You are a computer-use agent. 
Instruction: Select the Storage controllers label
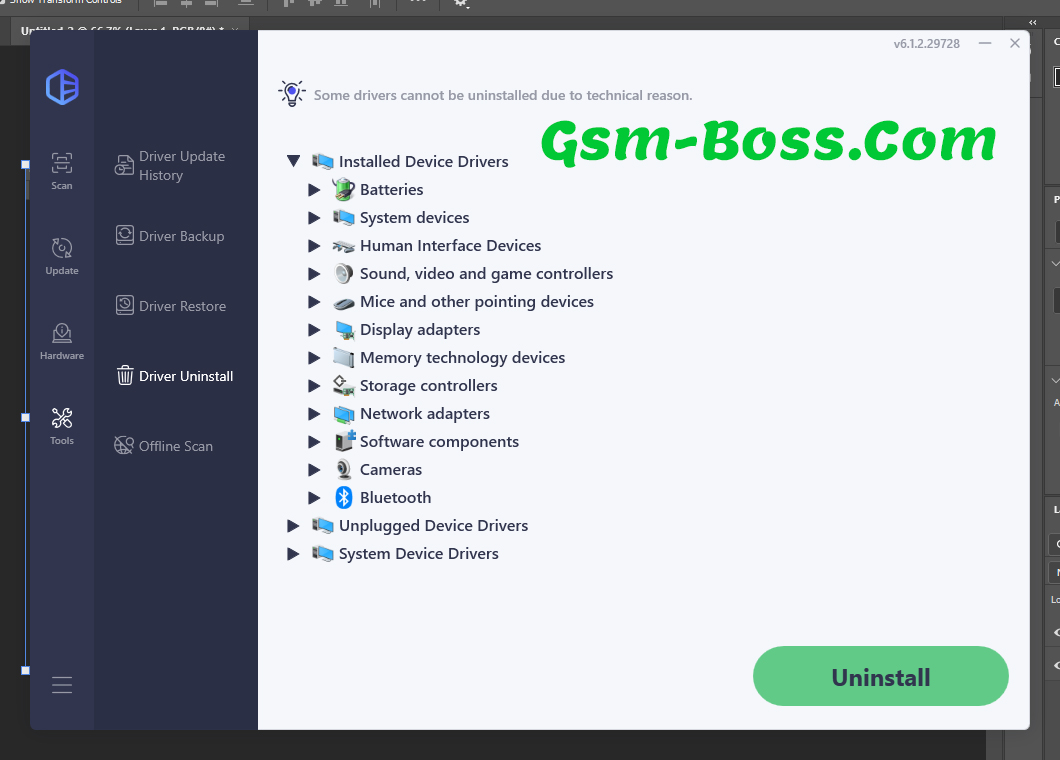pos(429,385)
